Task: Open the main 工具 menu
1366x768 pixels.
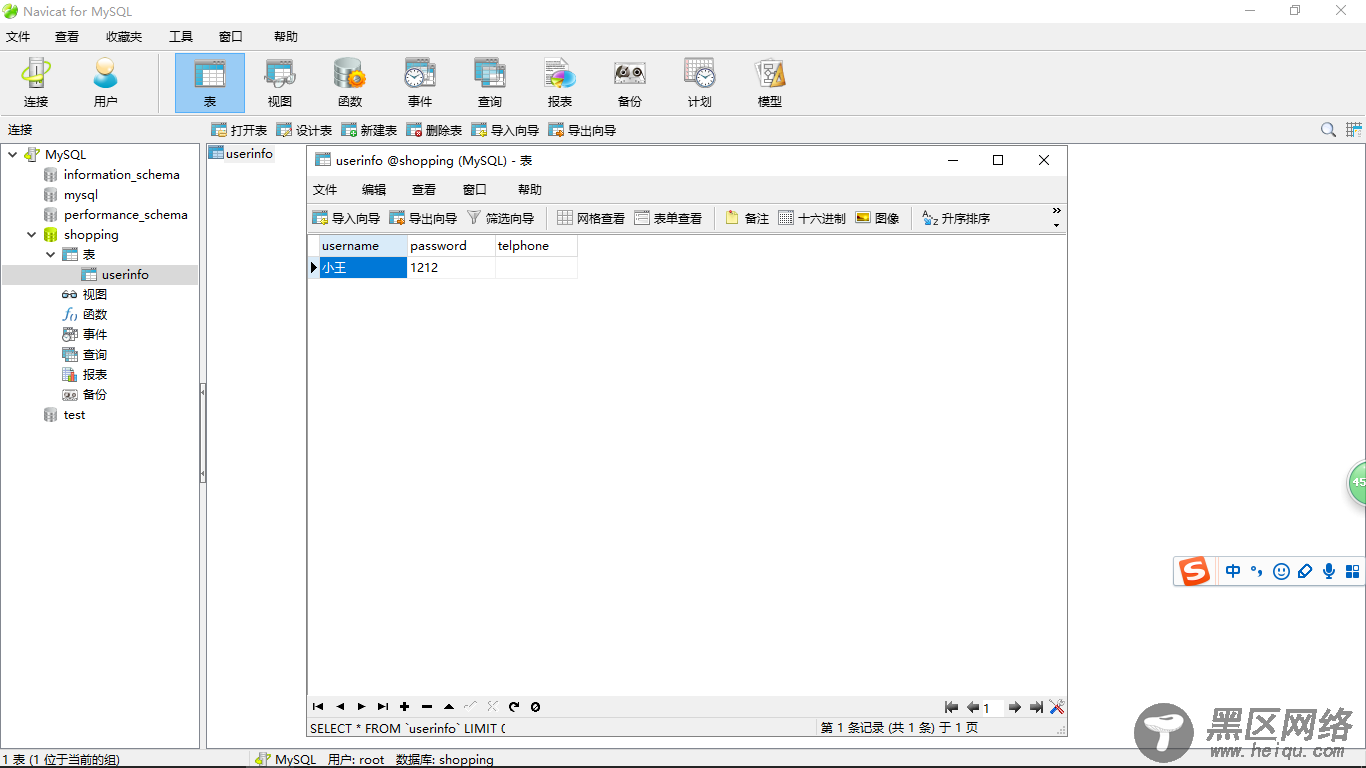Action: click(x=181, y=37)
